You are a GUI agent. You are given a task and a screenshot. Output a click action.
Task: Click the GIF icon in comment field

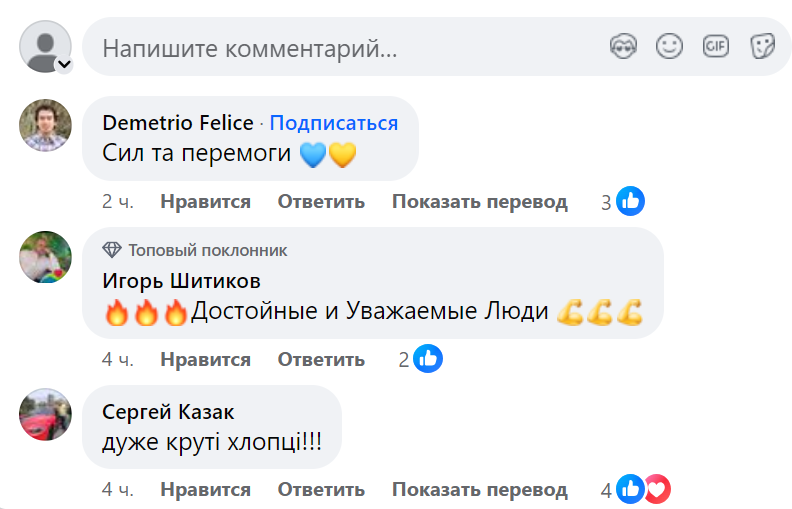click(715, 46)
